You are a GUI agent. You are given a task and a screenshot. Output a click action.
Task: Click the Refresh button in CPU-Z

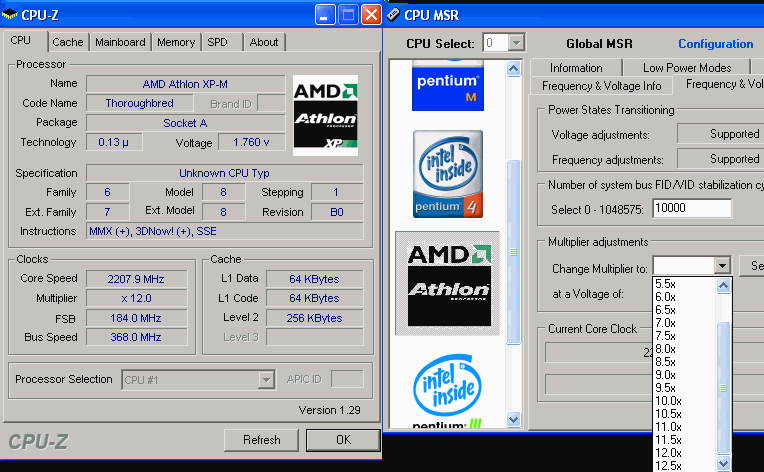(x=262, y=440)
